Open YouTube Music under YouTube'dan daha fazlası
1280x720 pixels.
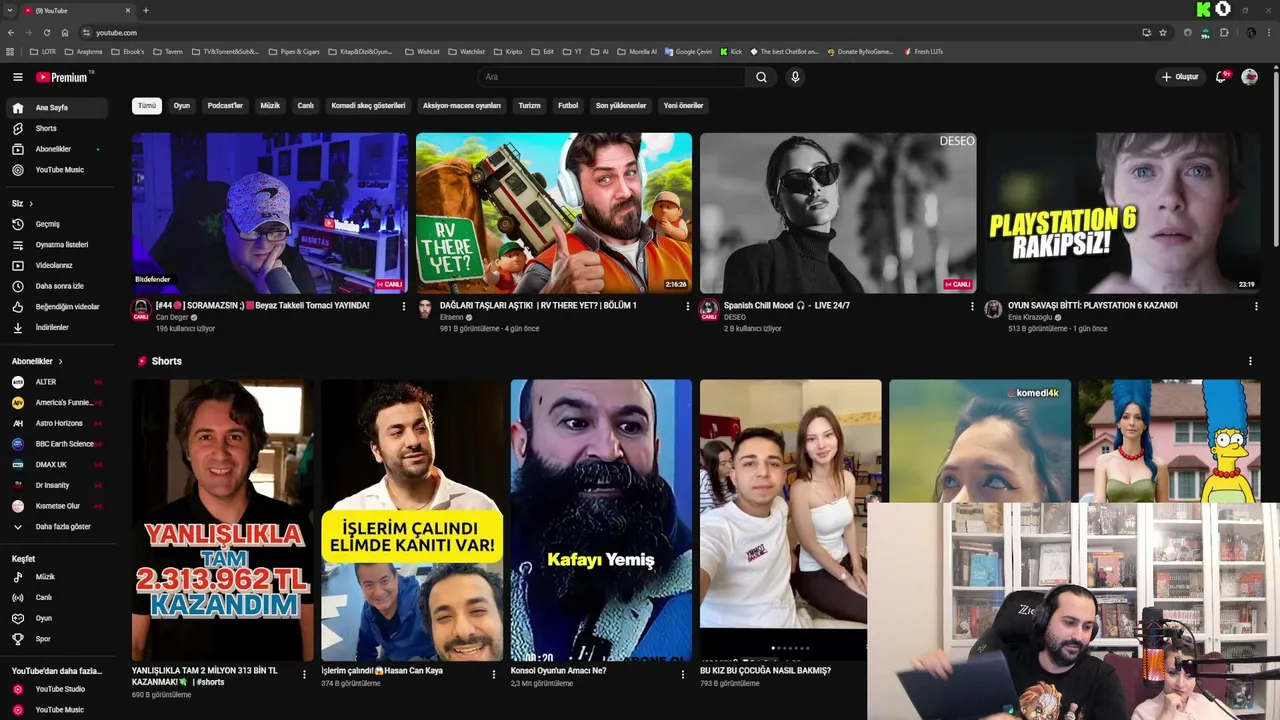58,710
